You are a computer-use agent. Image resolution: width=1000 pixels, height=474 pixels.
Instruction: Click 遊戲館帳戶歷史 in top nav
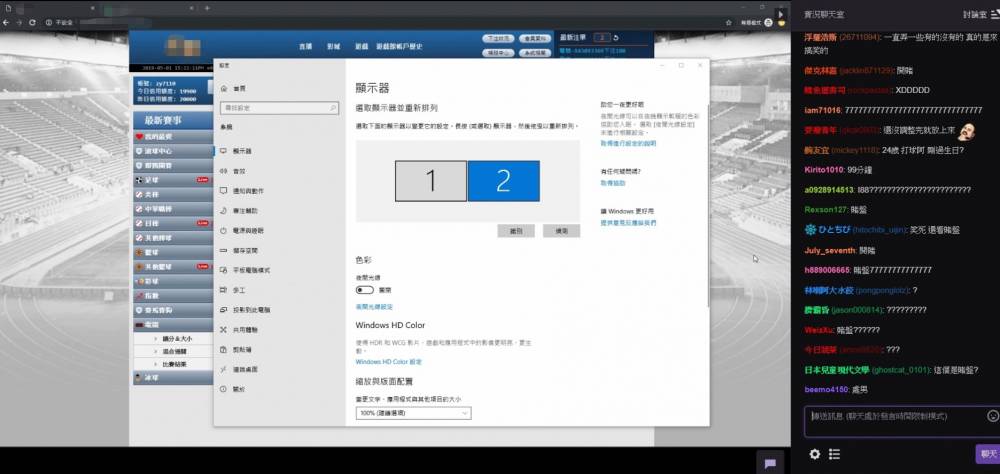[x=399, y=47]
